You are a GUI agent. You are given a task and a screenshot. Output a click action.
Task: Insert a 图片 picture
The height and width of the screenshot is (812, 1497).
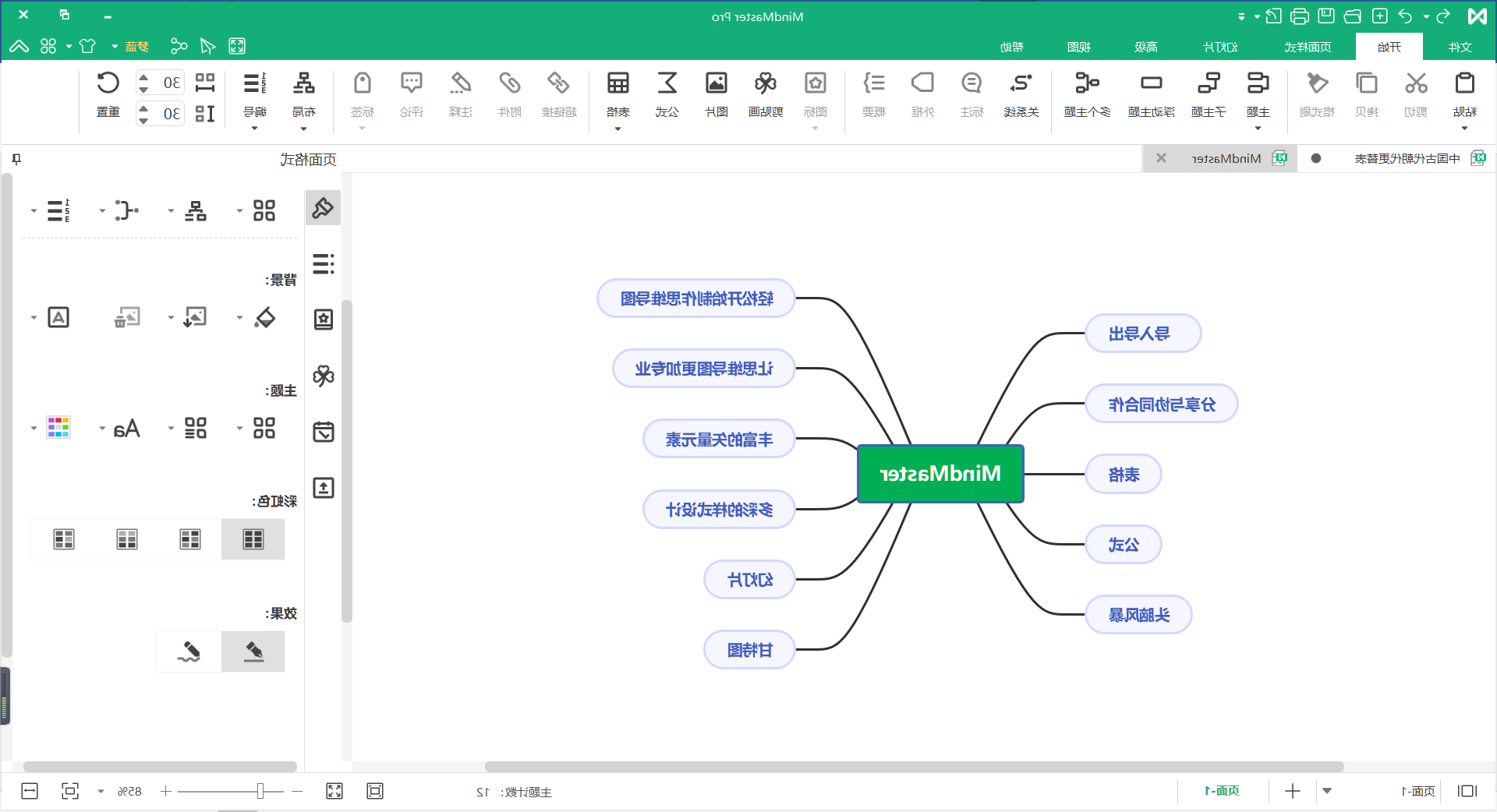(717, 94)
